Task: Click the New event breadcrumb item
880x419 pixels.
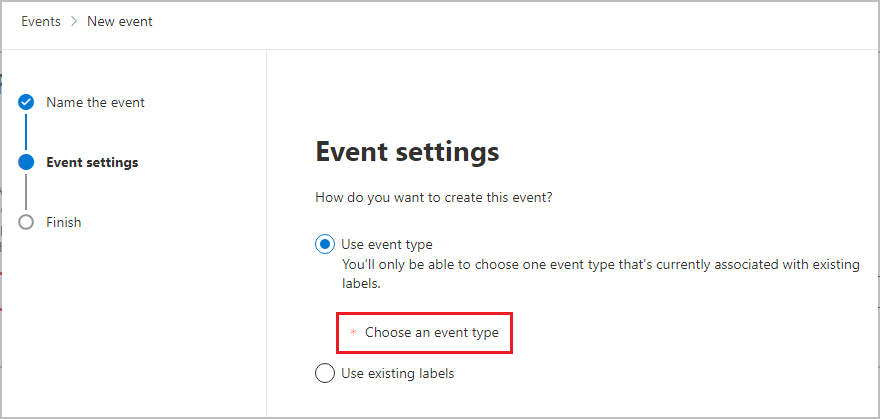Action: (120, 21)
